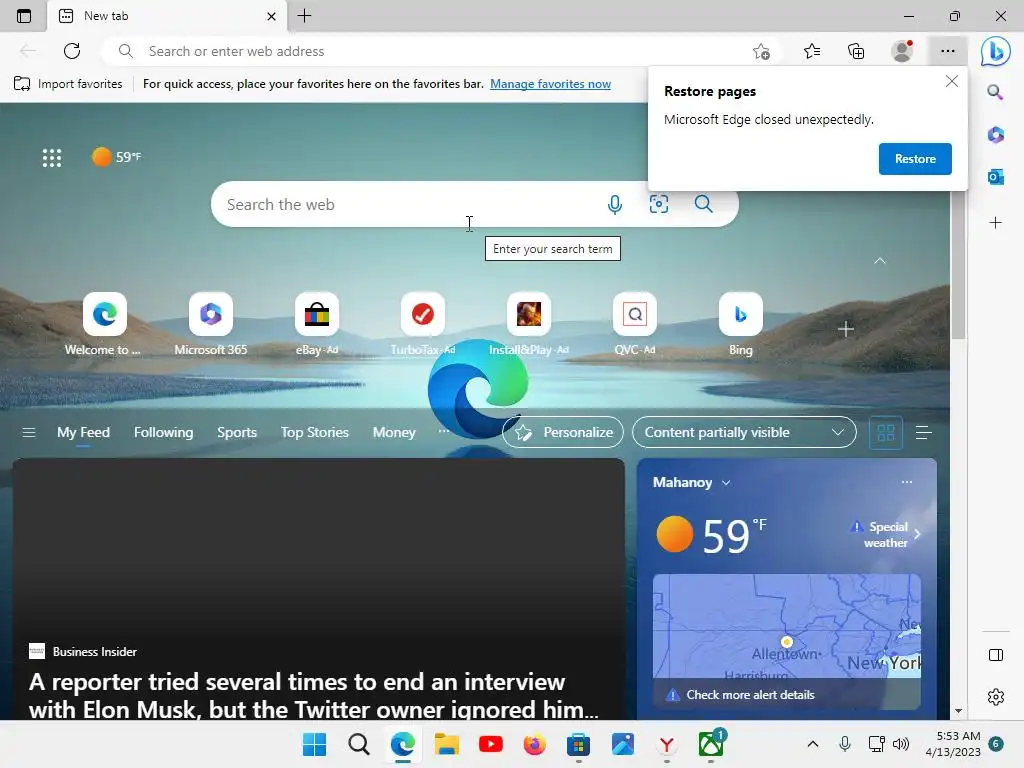
Task: Open File Explorer from taskbar
Action: pos(447,744)
